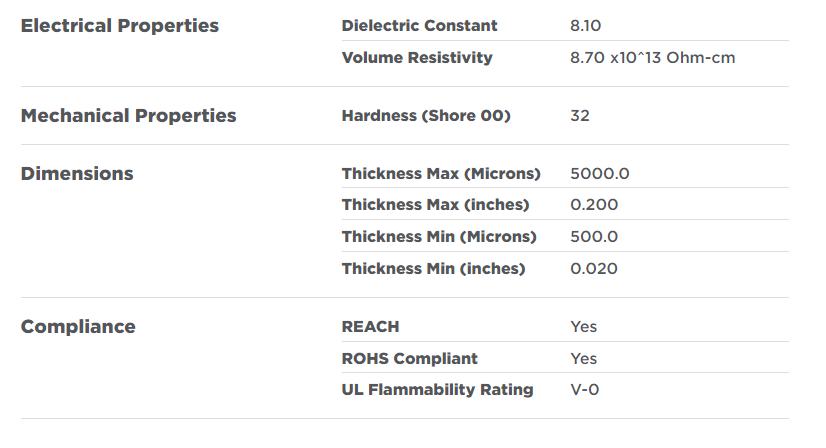Select the V-0 flammability rating value
Viewport: 826px width, 448px height.
pos(585,390)
